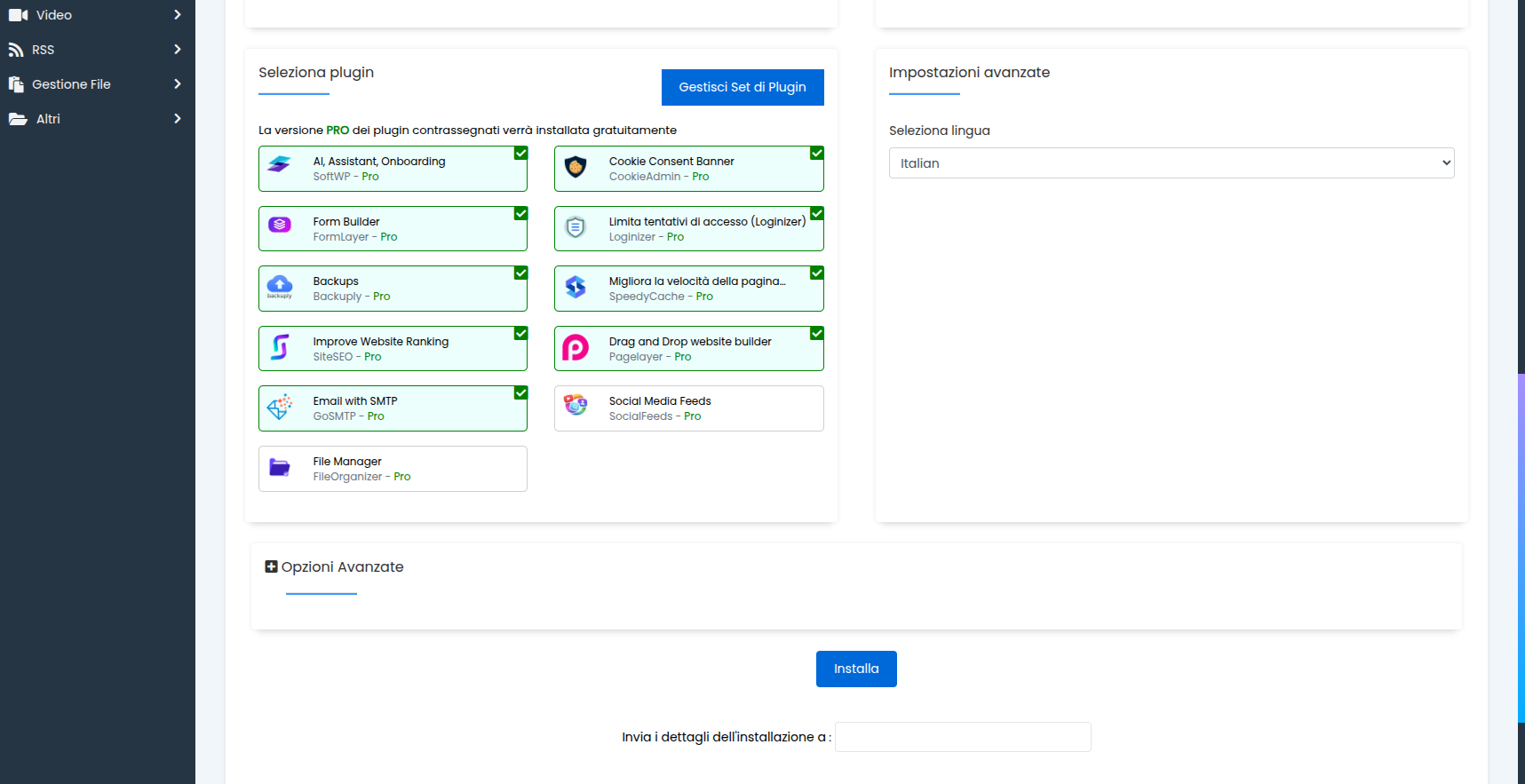Uncheck the Drag and Drop website builder checkbox
The image size is (1525, 784).
817,334
